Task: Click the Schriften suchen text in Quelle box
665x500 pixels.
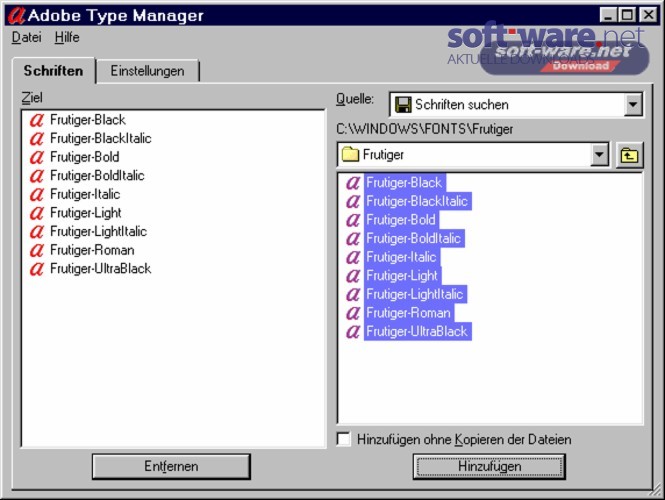Action: (462, 105)
